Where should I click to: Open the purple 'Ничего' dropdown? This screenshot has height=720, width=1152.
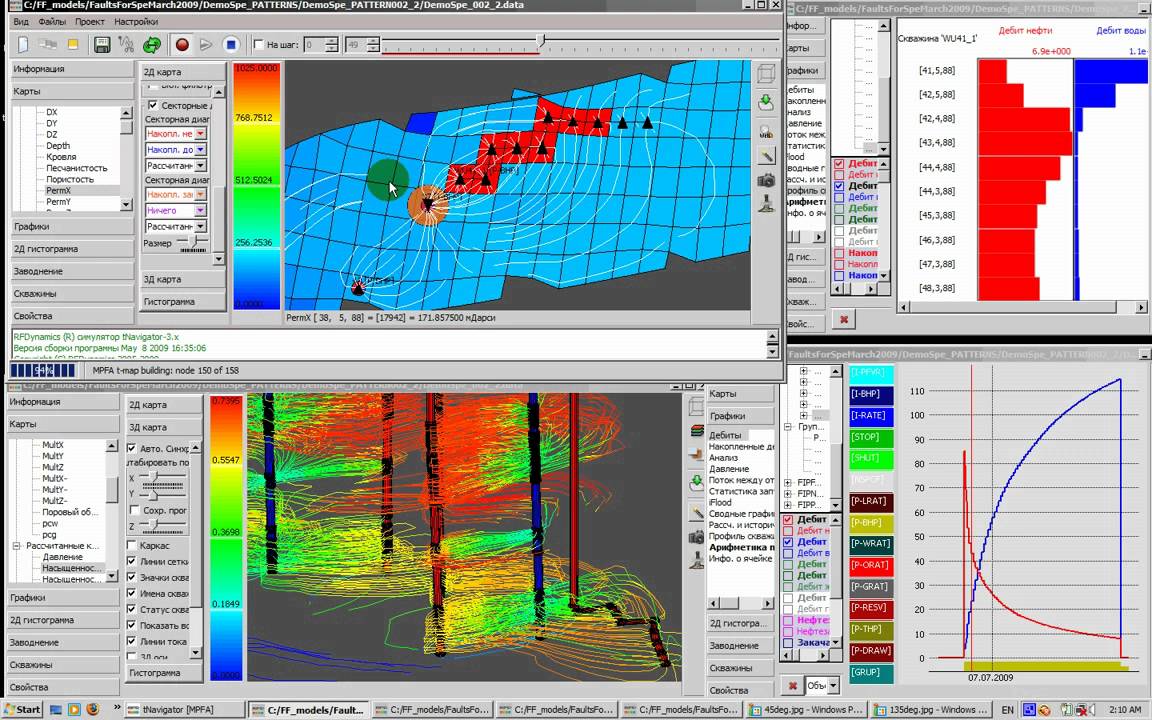pyautogui.click(x=200, y=211)
